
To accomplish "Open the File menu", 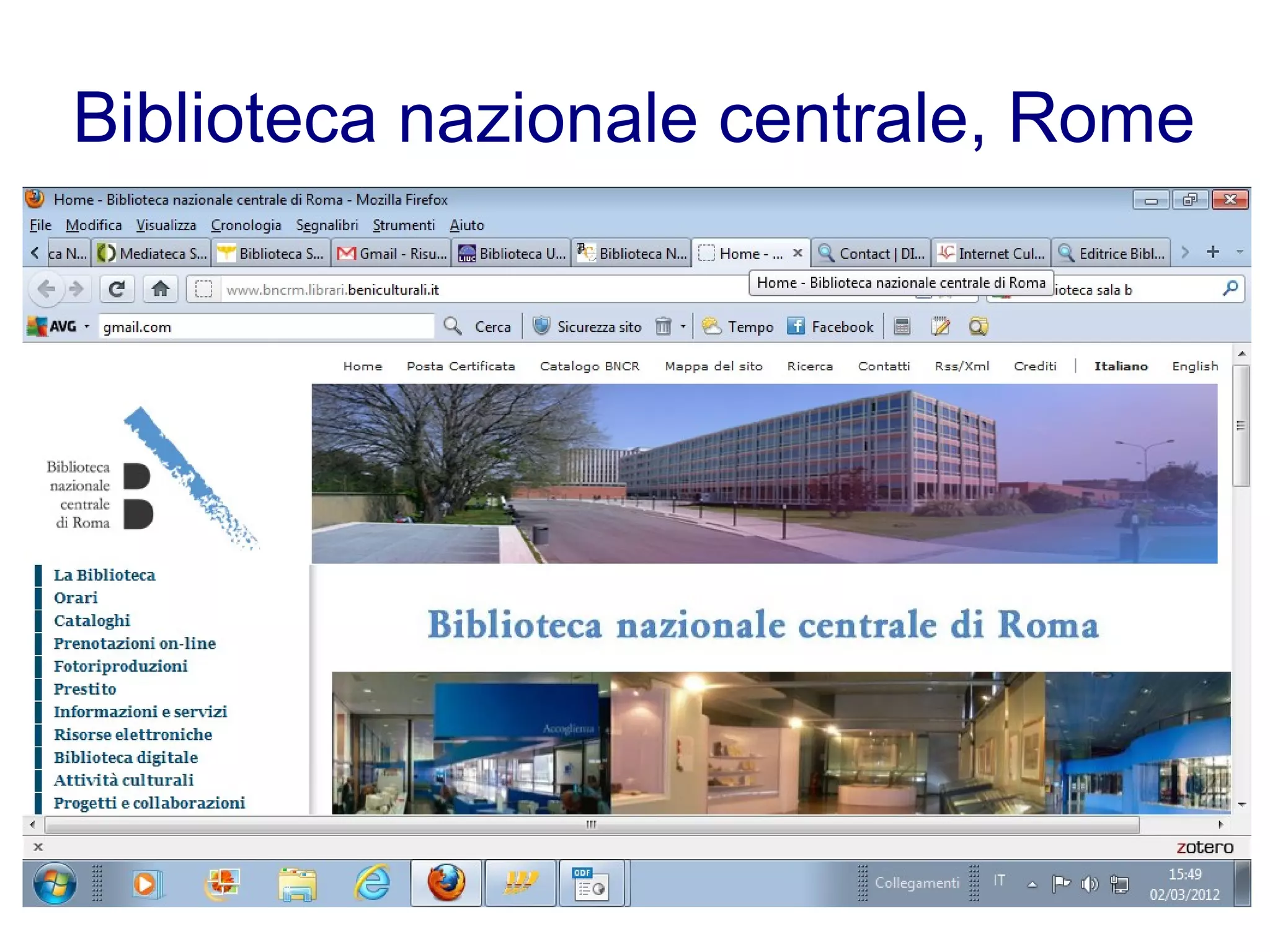I will (40, 225).
